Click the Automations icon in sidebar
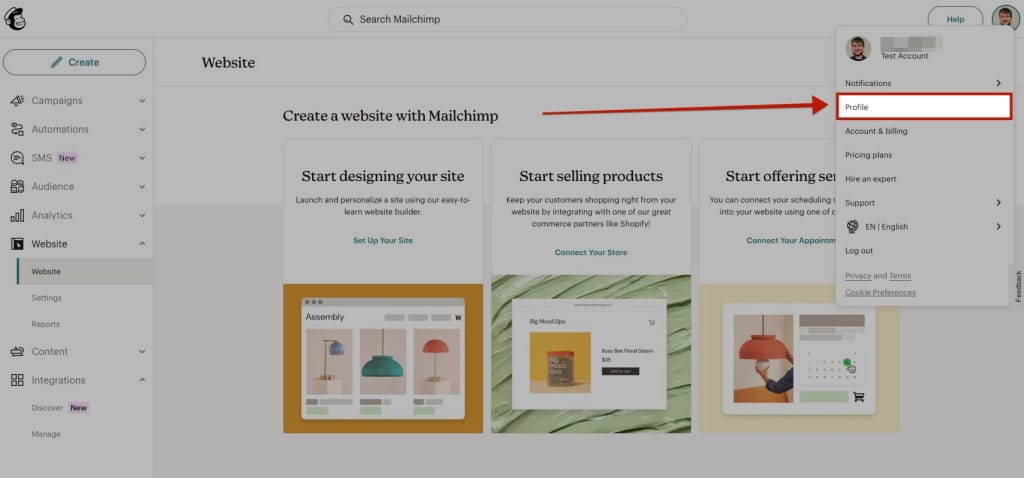Viewport: 1024px width, 478px height. tap(18, 129)
